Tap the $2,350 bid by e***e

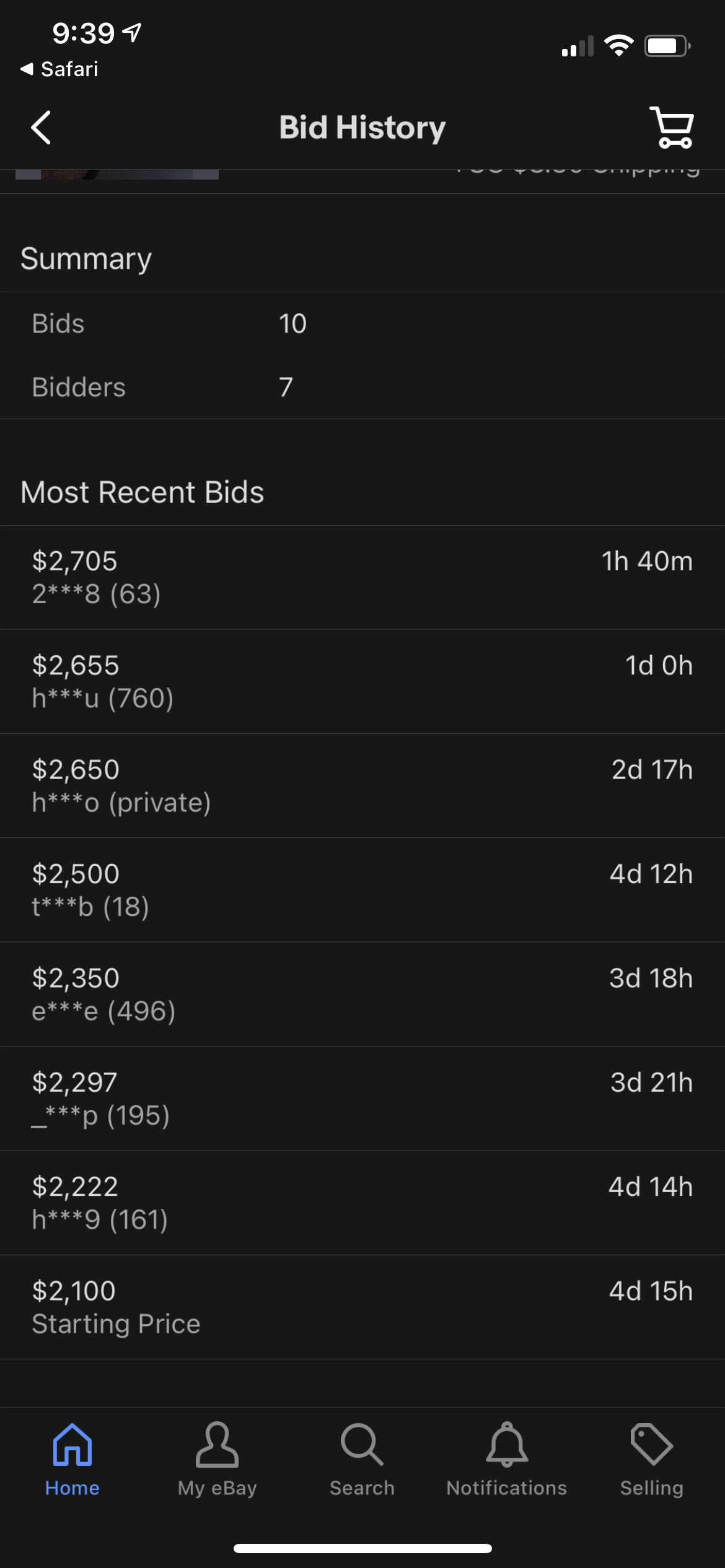click(362, 994)
